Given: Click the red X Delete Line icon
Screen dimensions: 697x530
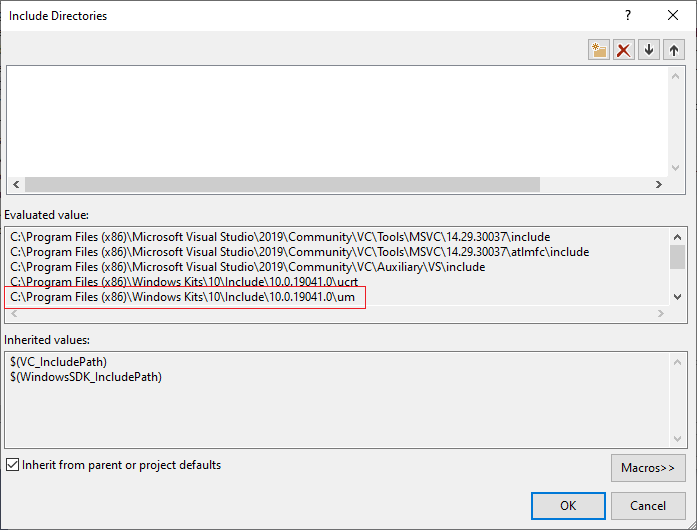Looking at the screenshot, I should tap(624, 50).
